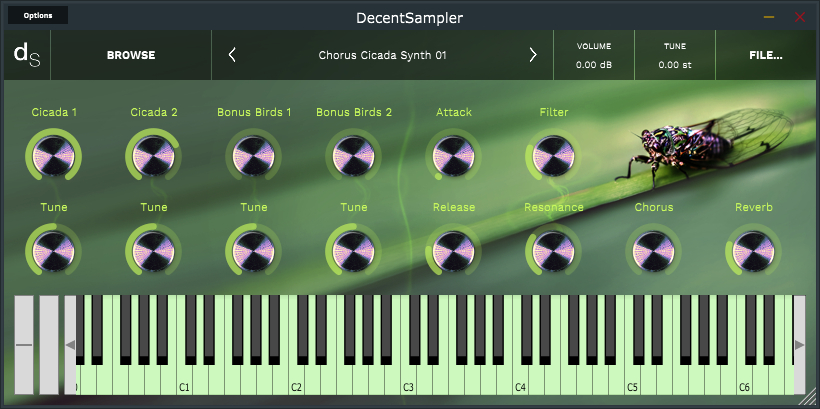
Task: Shift keyboard left with arrow button
Action: pos(70,345)
